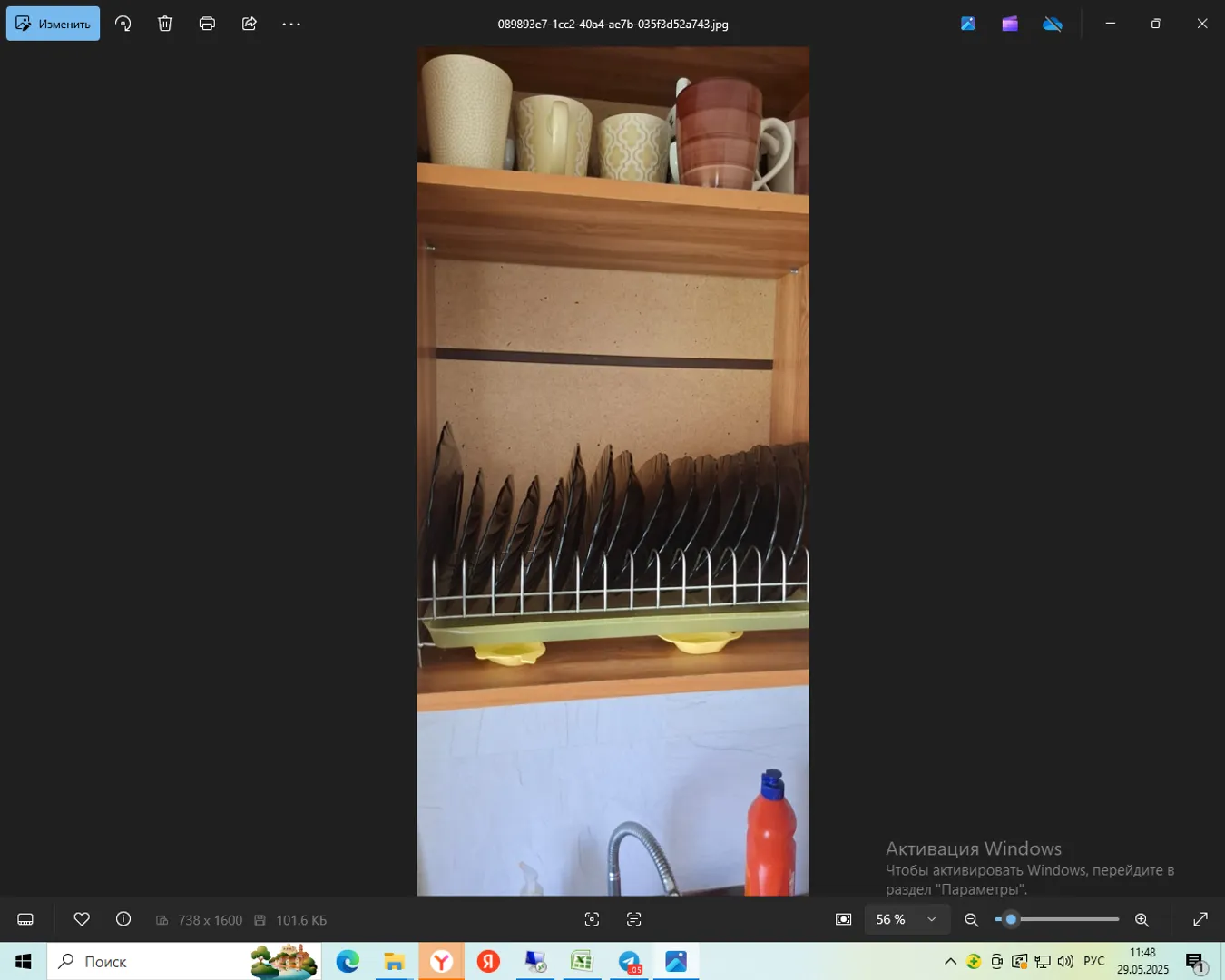
Task: Show hidden system tray icons chevron
Action: point(950,961)
